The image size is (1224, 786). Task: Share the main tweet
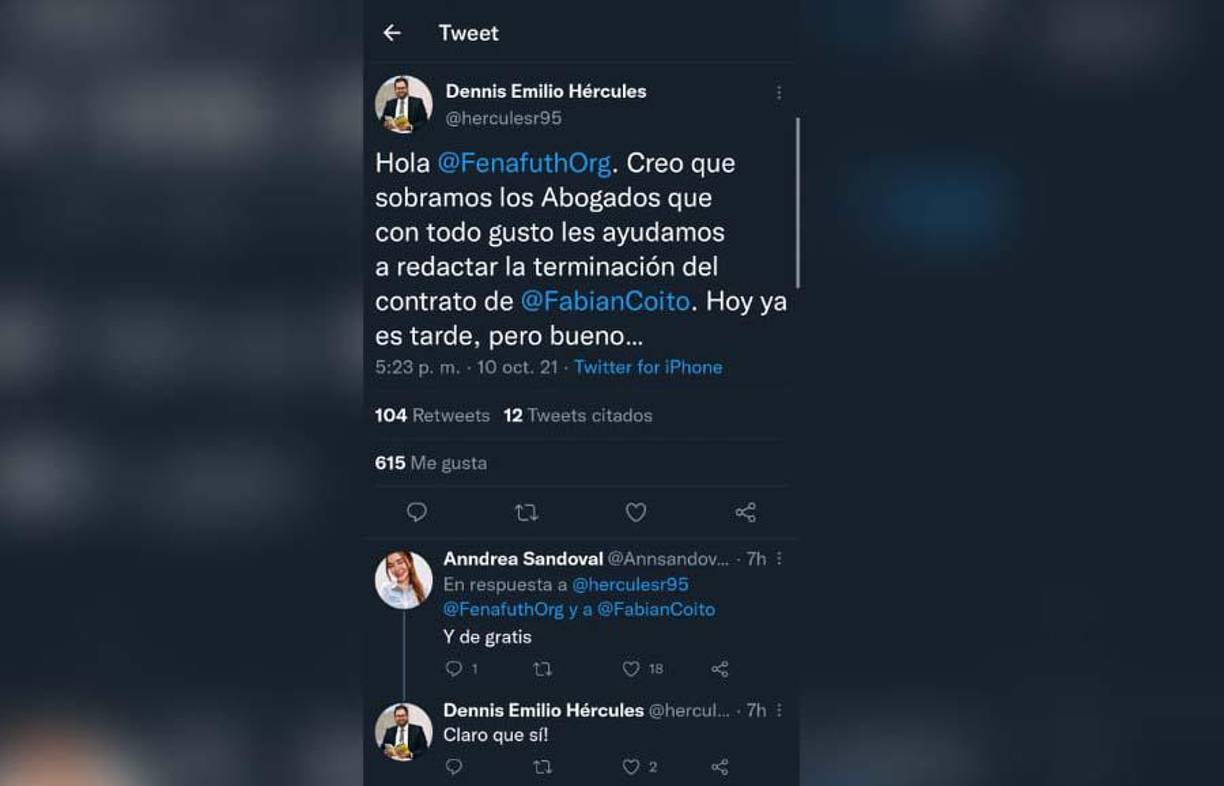tap(744, 511)
